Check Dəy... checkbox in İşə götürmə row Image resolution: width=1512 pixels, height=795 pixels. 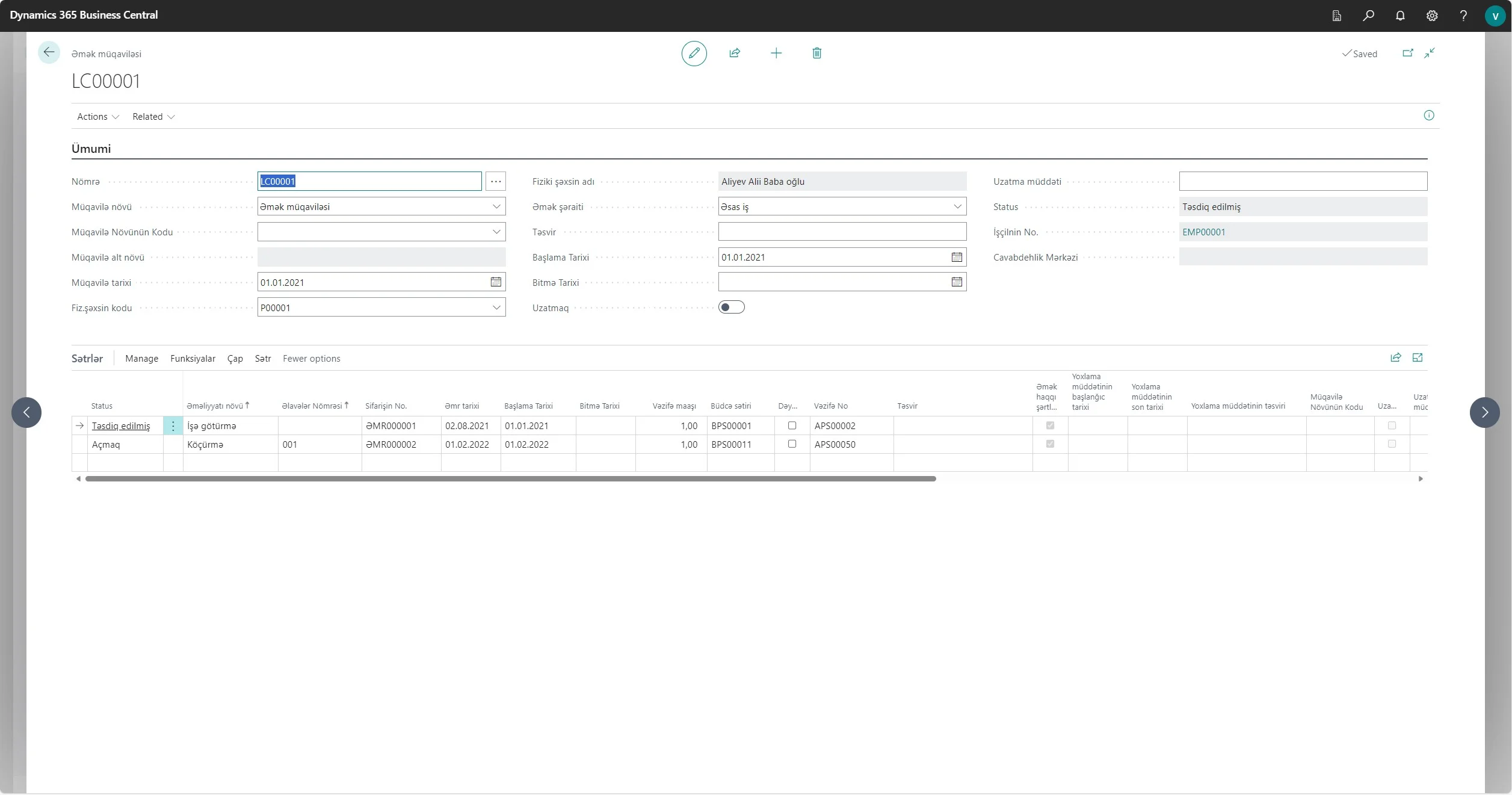coord(792,425)
